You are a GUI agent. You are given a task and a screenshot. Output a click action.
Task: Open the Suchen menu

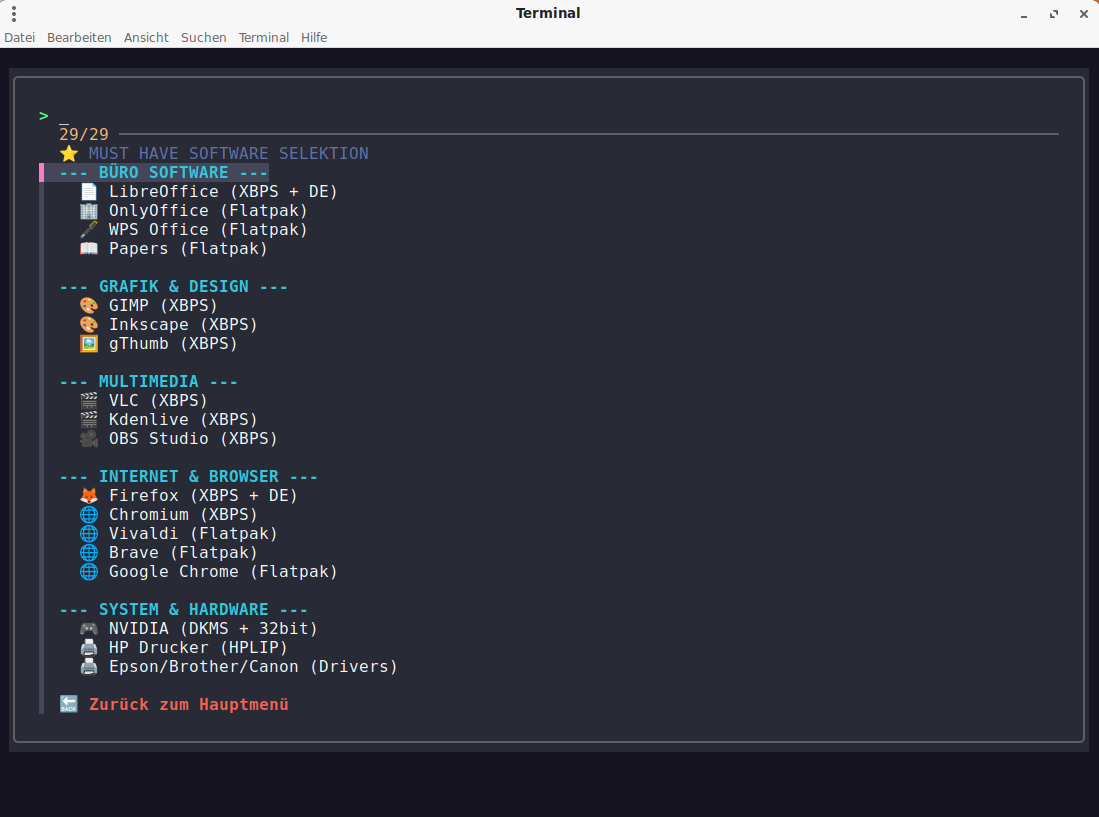[x=203, y=38]
